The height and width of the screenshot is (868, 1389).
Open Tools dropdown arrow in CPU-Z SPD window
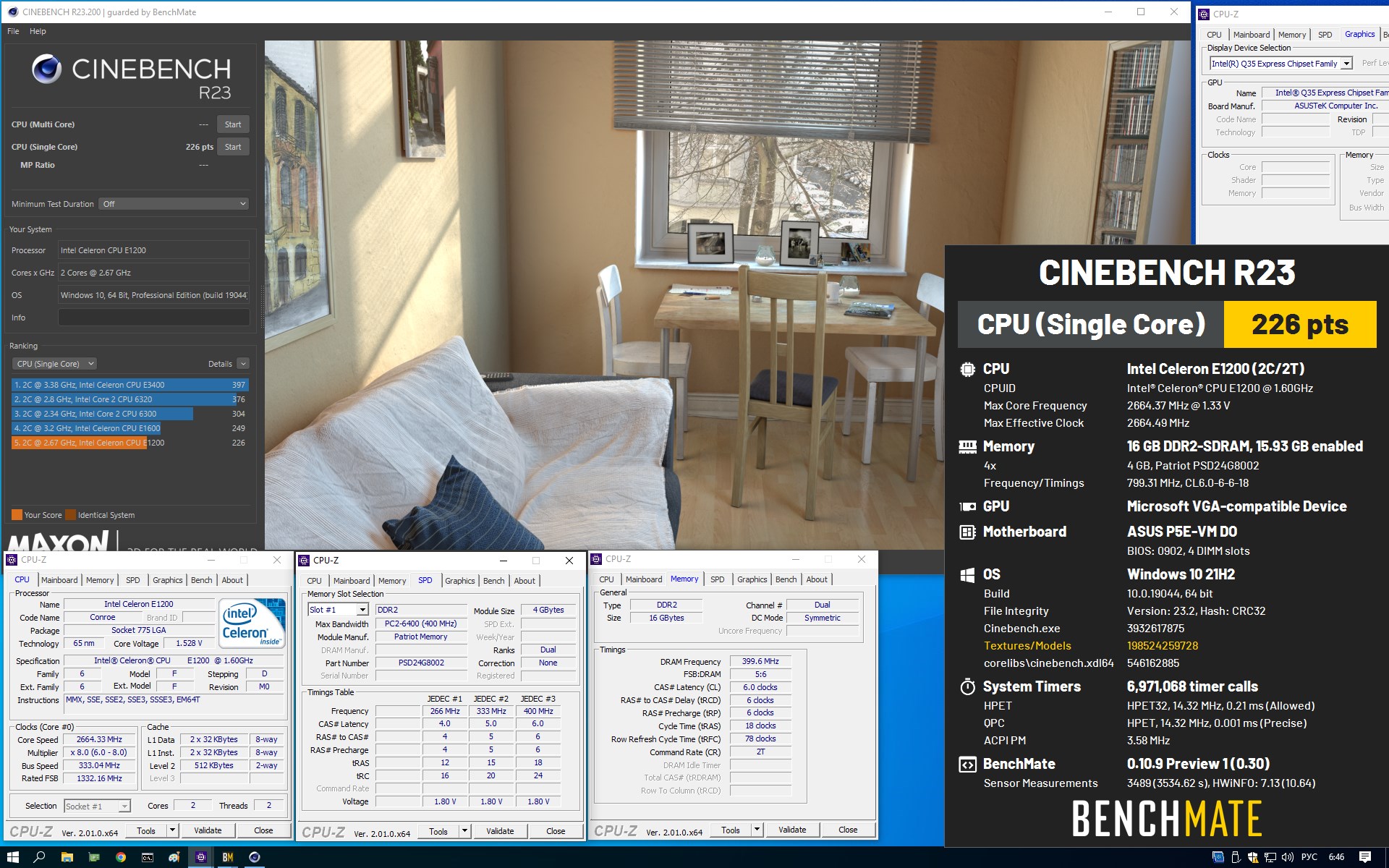click(x=465, y=831)
